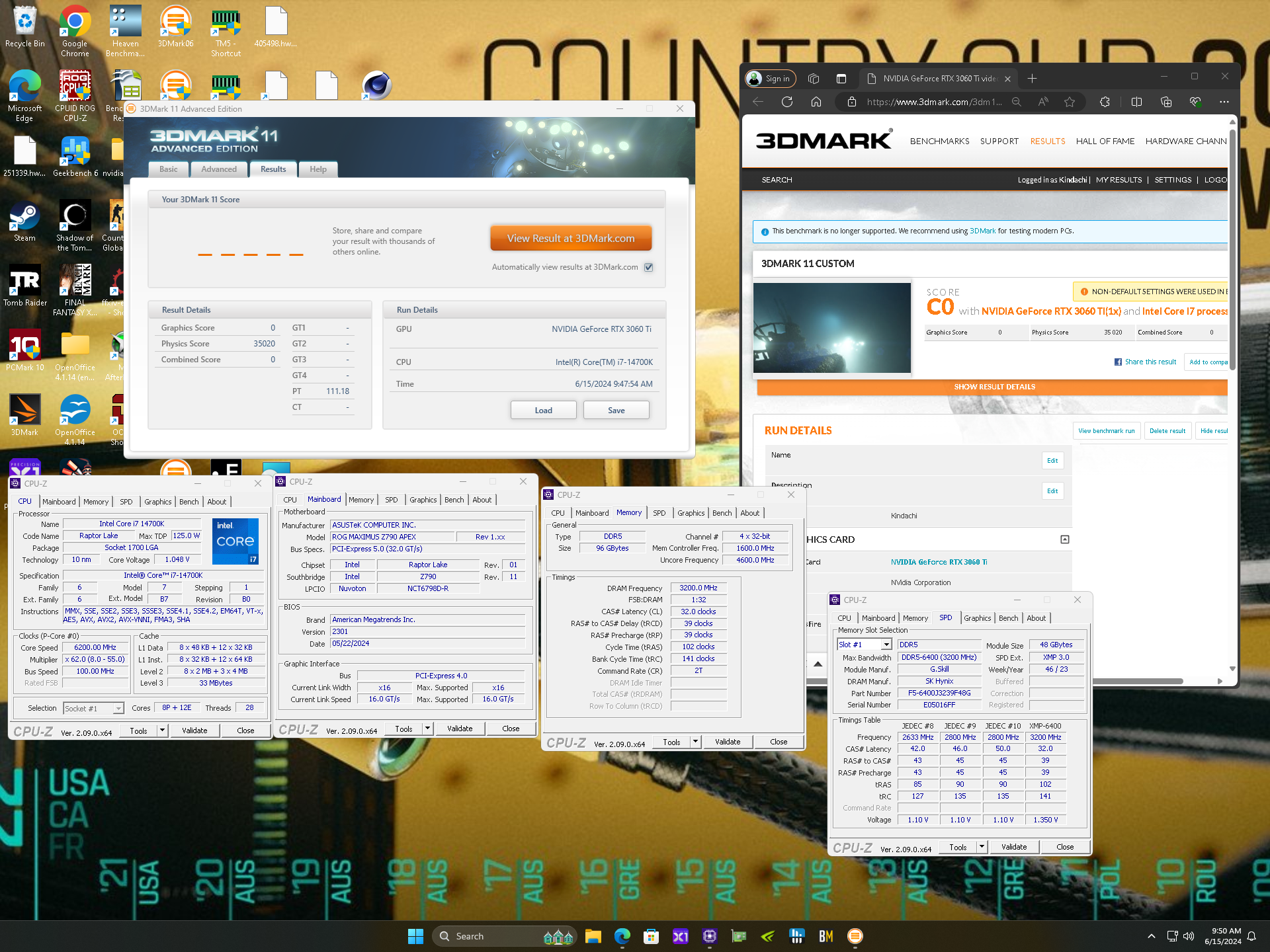Launch PCMark 10 from the desktop
Screen dimensions: 1270x952
pos(25,350)
